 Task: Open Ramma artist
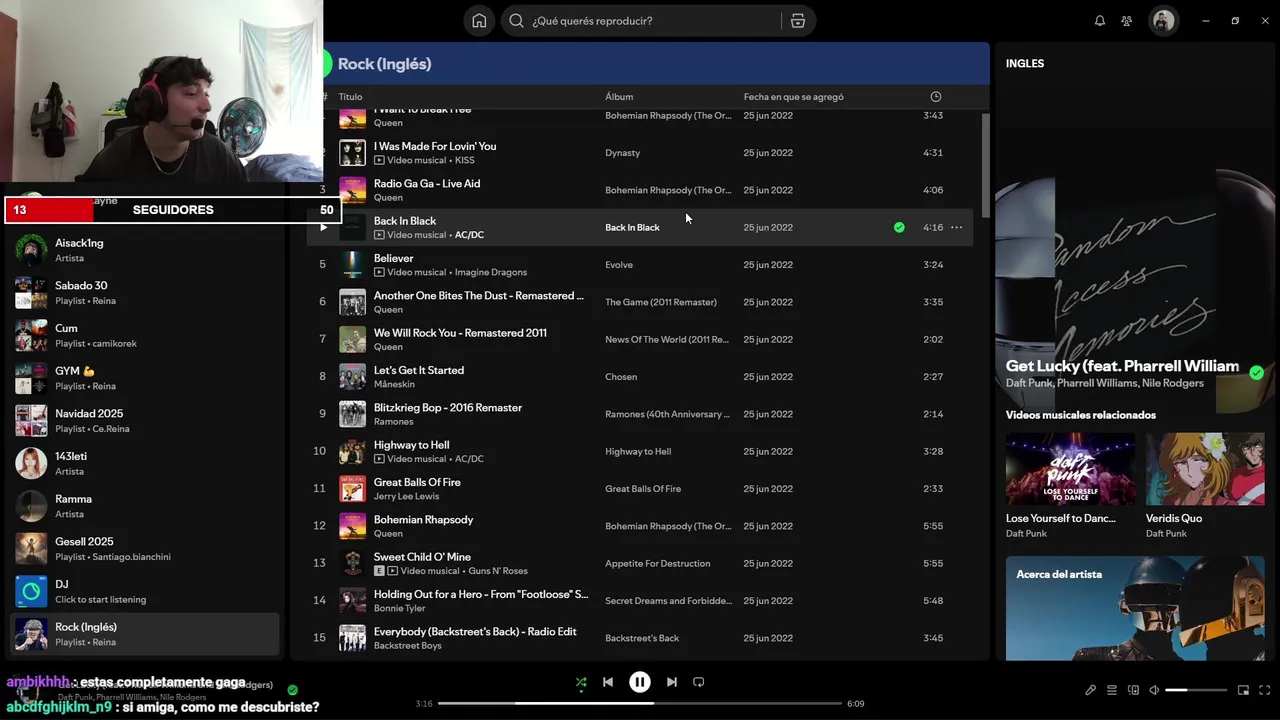145,506
